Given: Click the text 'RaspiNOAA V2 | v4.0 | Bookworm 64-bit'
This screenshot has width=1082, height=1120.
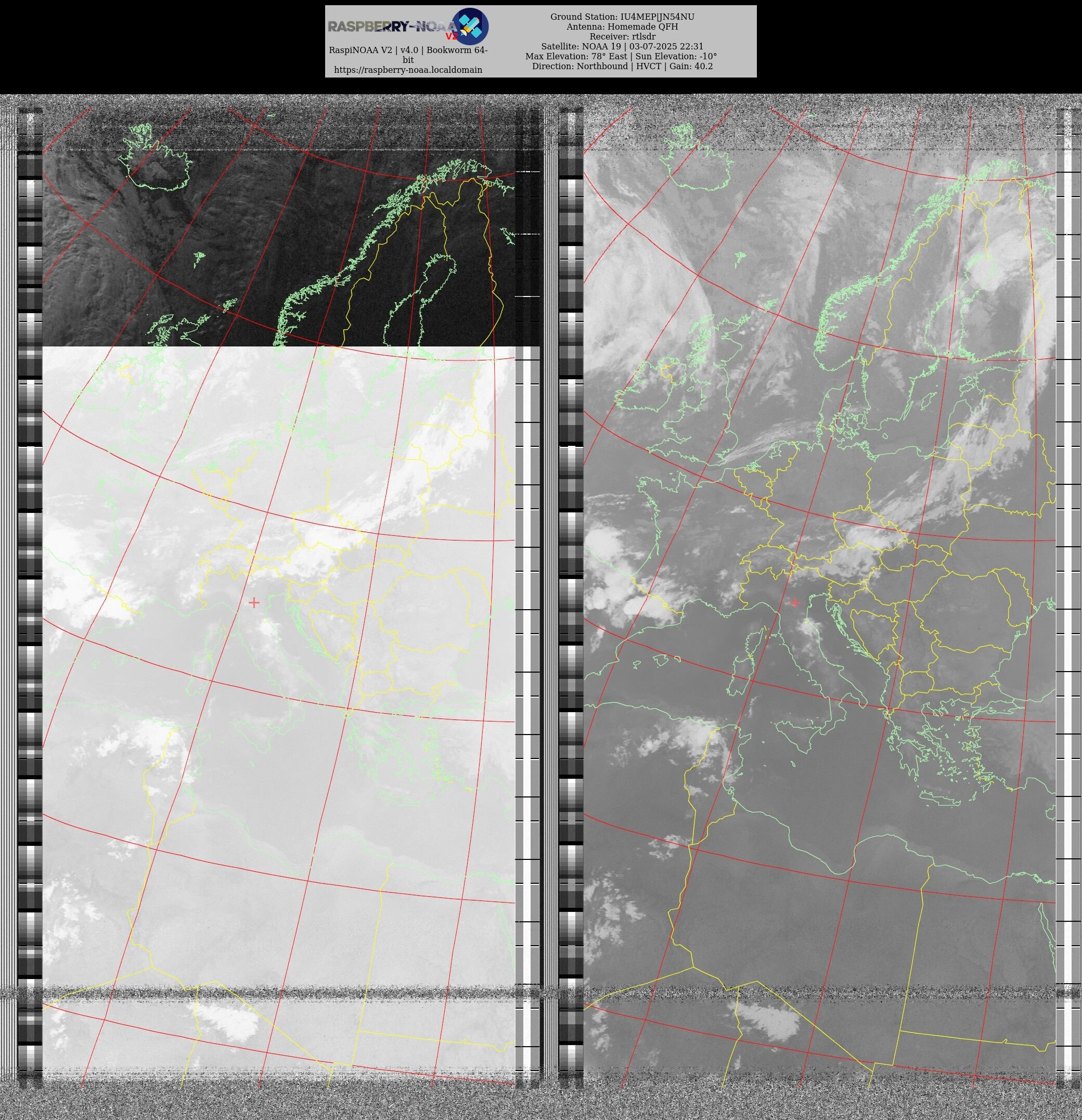Looking at the screenshot, I should tap(408, 55).
